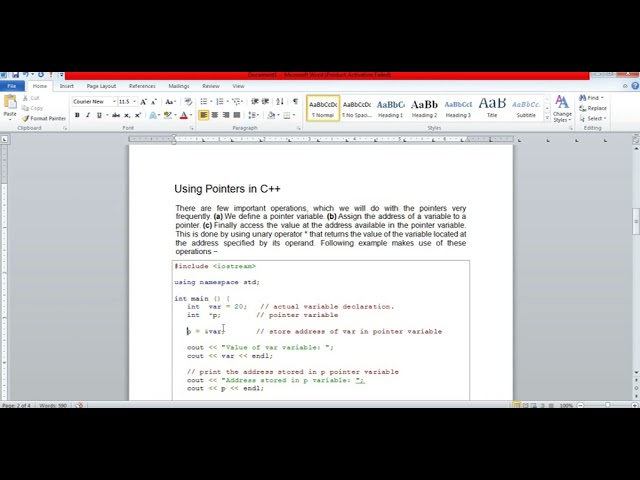Click the Clear Formatting icon
This screenshot has width=640, height=480.
pyautogui.click(x=188, y=102)
